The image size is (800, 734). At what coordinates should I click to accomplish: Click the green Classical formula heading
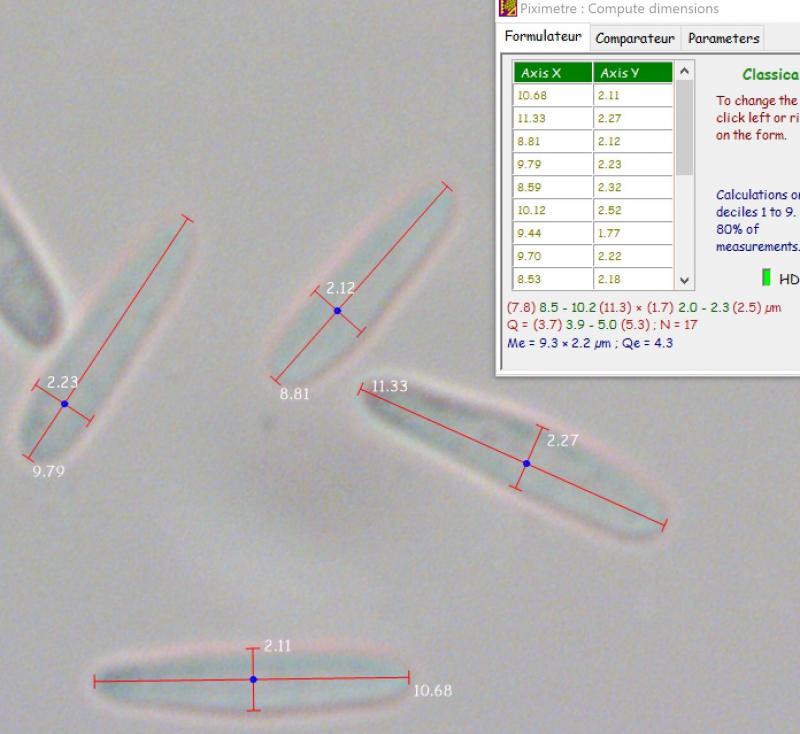click(770, 75)
